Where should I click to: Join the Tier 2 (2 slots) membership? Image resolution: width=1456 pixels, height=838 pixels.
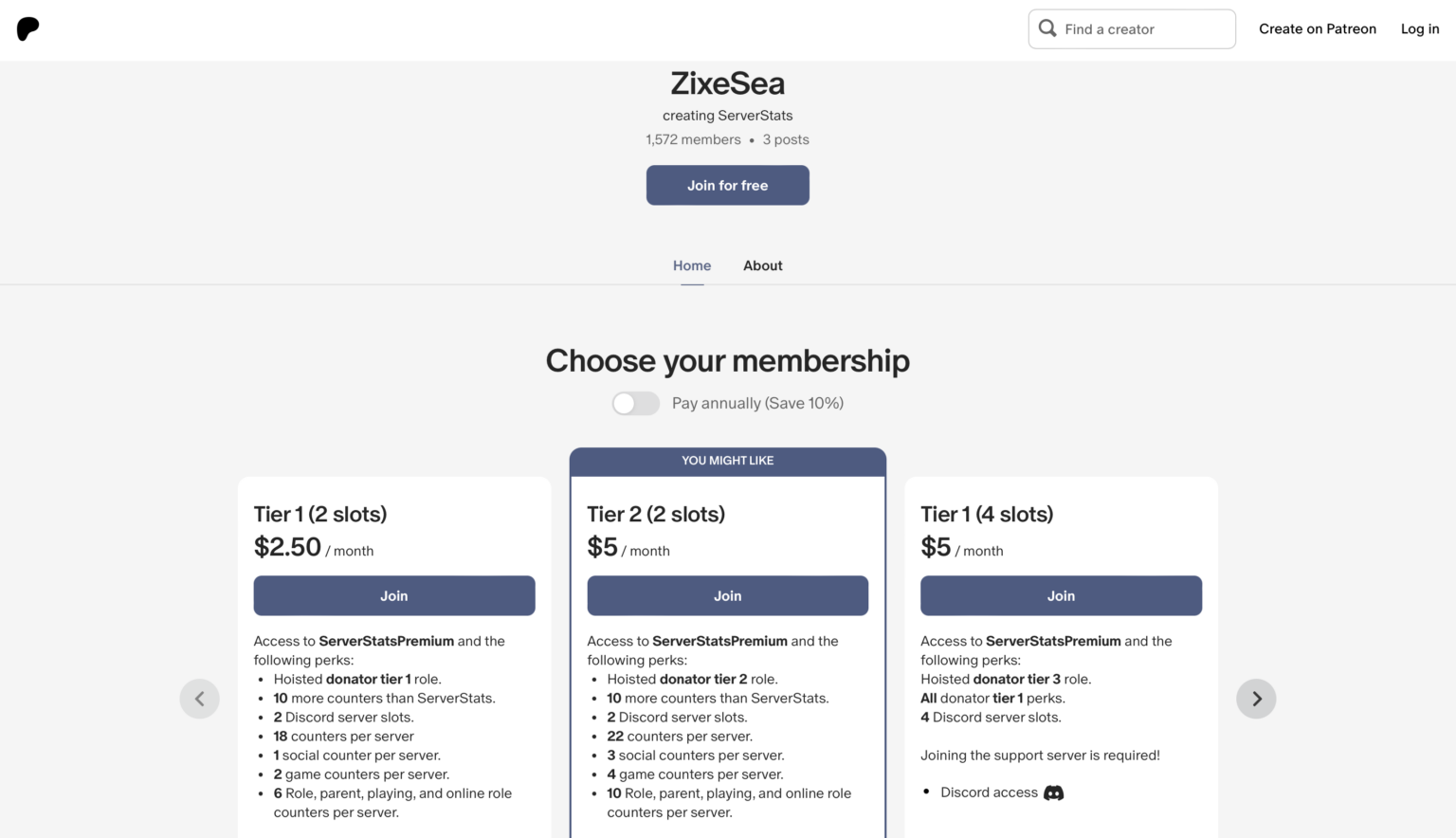click(728, 595)
